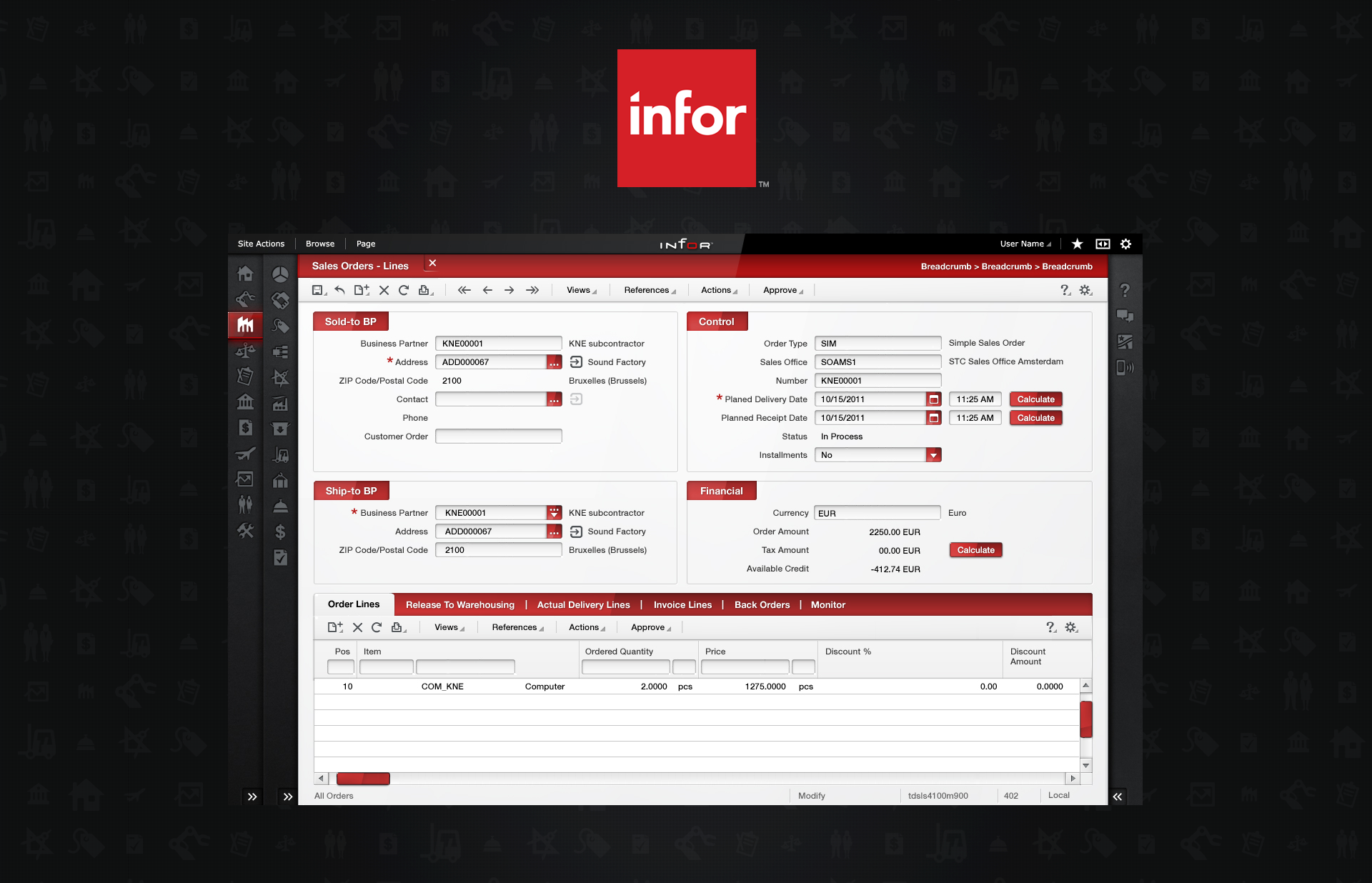Open the robot arm sidebar module
1372x883 pixels.
tap(245, 299)
